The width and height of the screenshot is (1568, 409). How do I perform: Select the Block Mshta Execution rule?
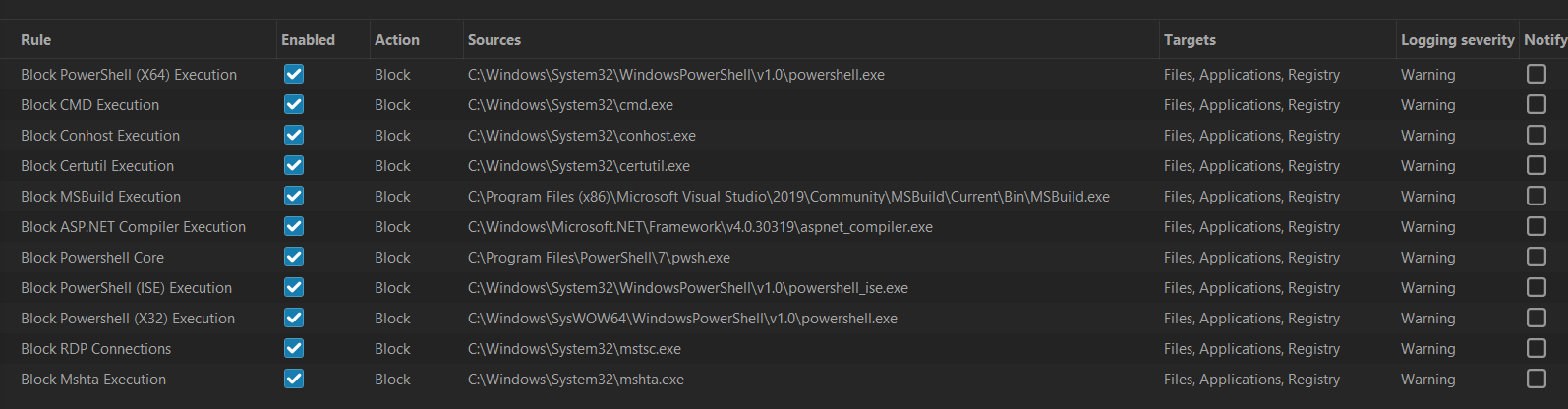pos(93,380)
